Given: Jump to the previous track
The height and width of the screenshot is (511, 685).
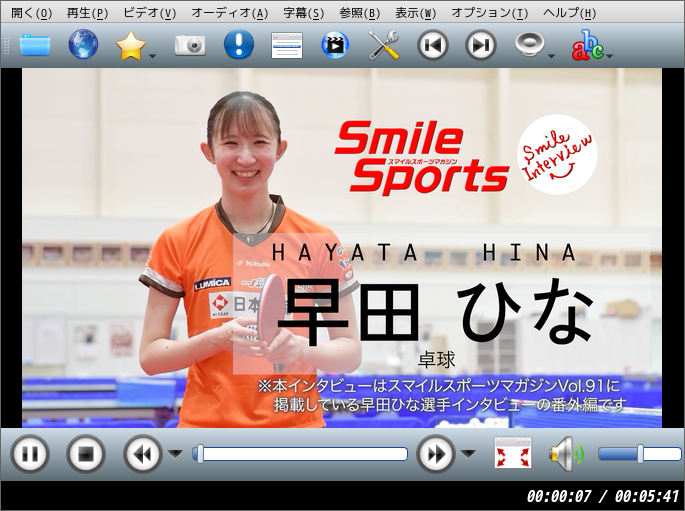Looking at the screenshot, I should 432,45.
